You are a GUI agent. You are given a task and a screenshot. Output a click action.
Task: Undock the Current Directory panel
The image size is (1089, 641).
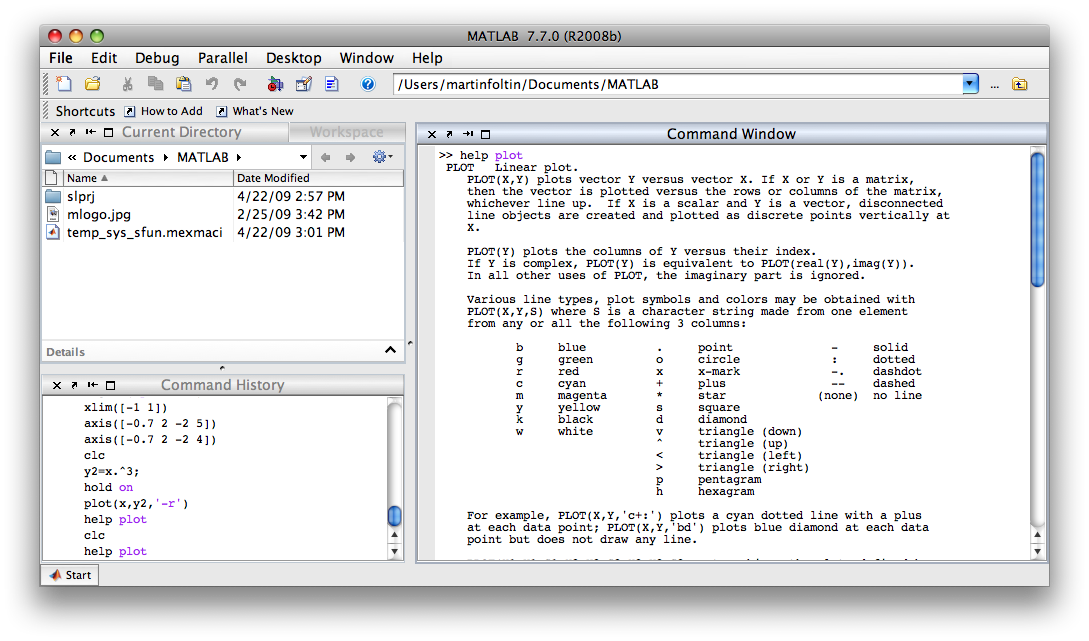72,132
